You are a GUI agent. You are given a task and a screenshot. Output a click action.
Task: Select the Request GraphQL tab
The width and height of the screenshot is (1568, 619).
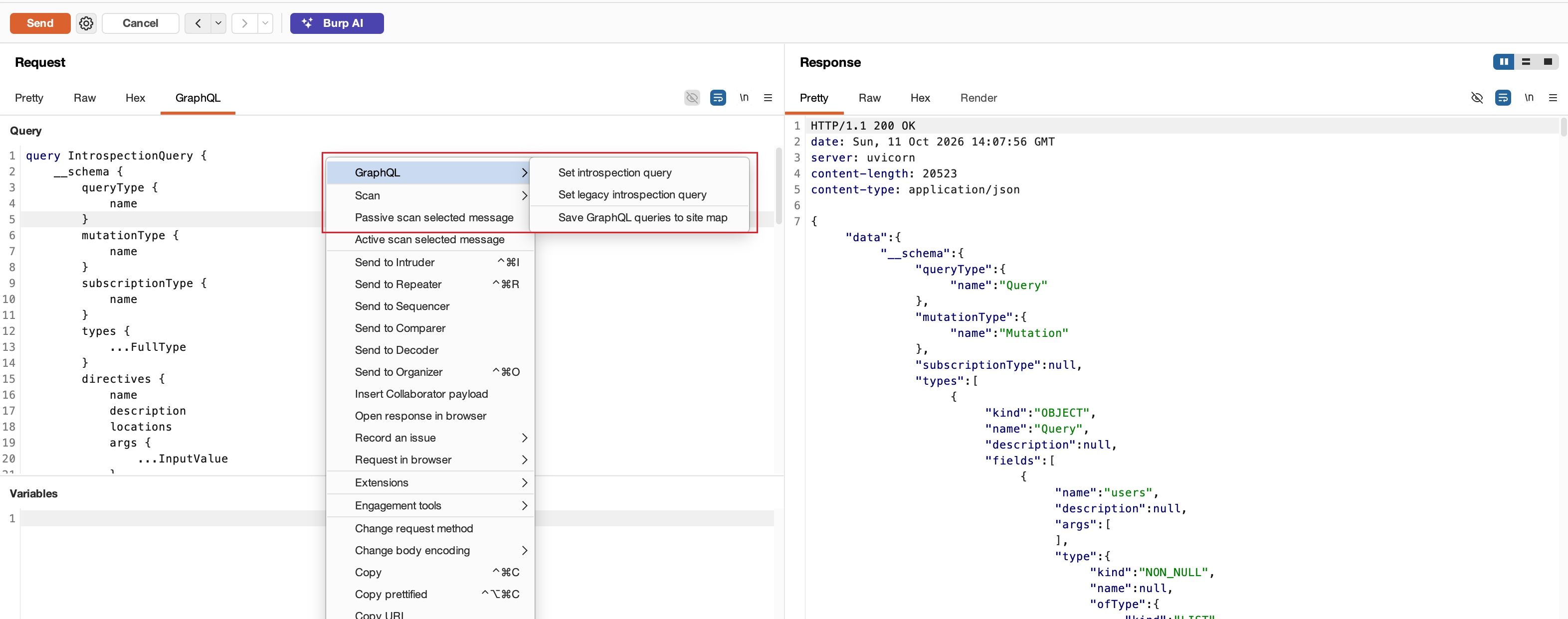tap(198, 98)
